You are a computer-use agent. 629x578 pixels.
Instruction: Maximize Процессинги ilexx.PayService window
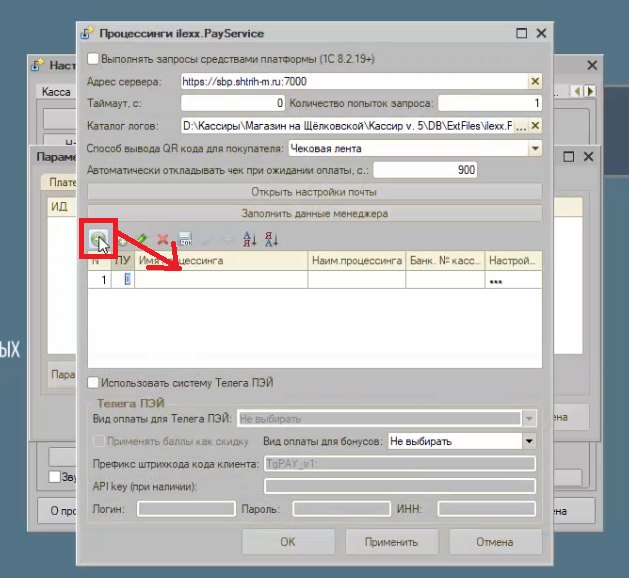click(521, 33)
